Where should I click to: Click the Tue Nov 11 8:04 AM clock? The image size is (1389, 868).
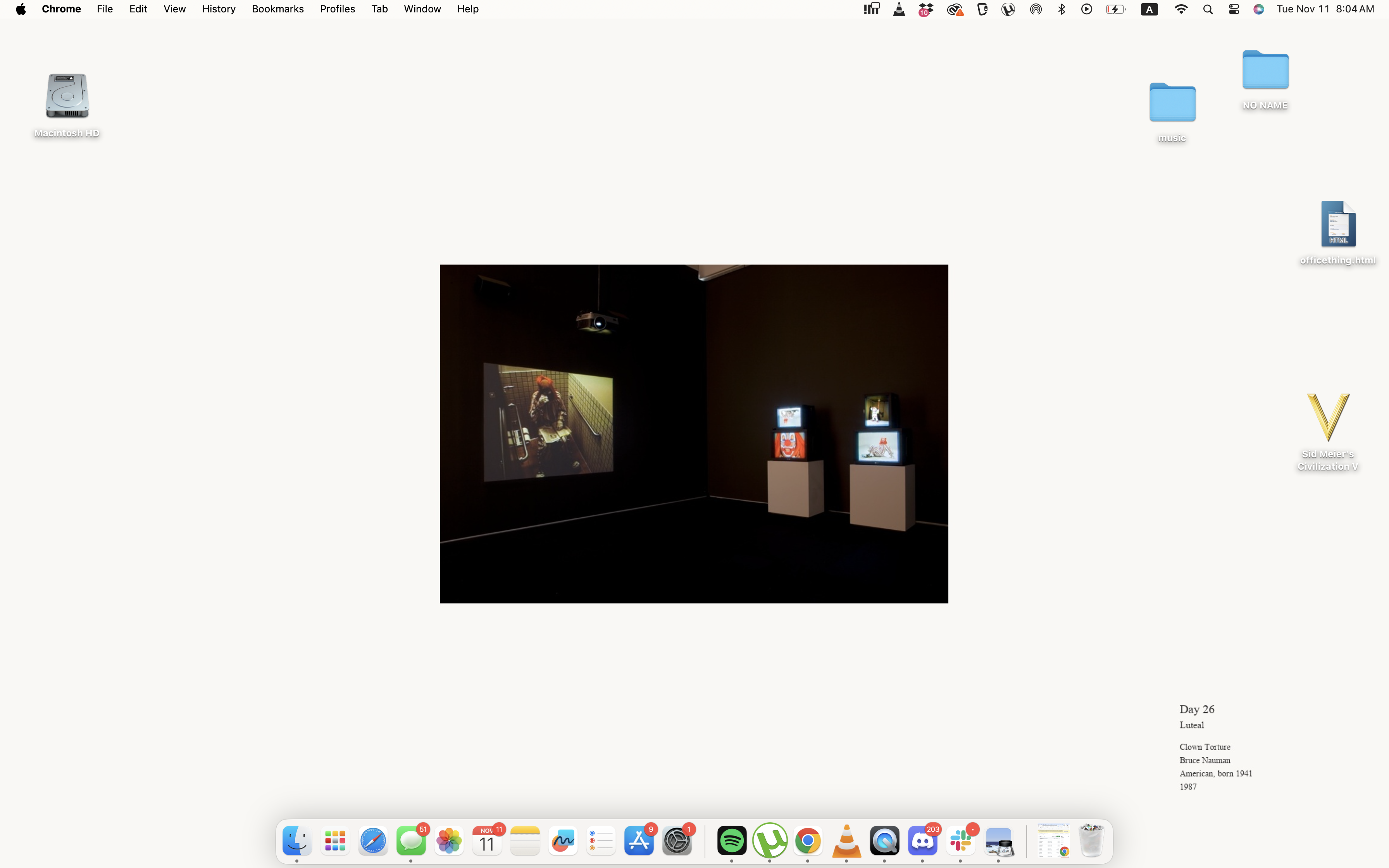tap(1325, 9)
